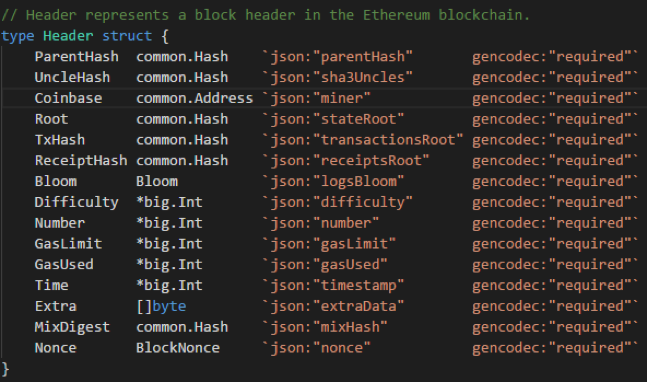The width and height of the screenshot is (647, 382).
Task: Click the "gasLimit" json tag
Action: pos(354,244)
